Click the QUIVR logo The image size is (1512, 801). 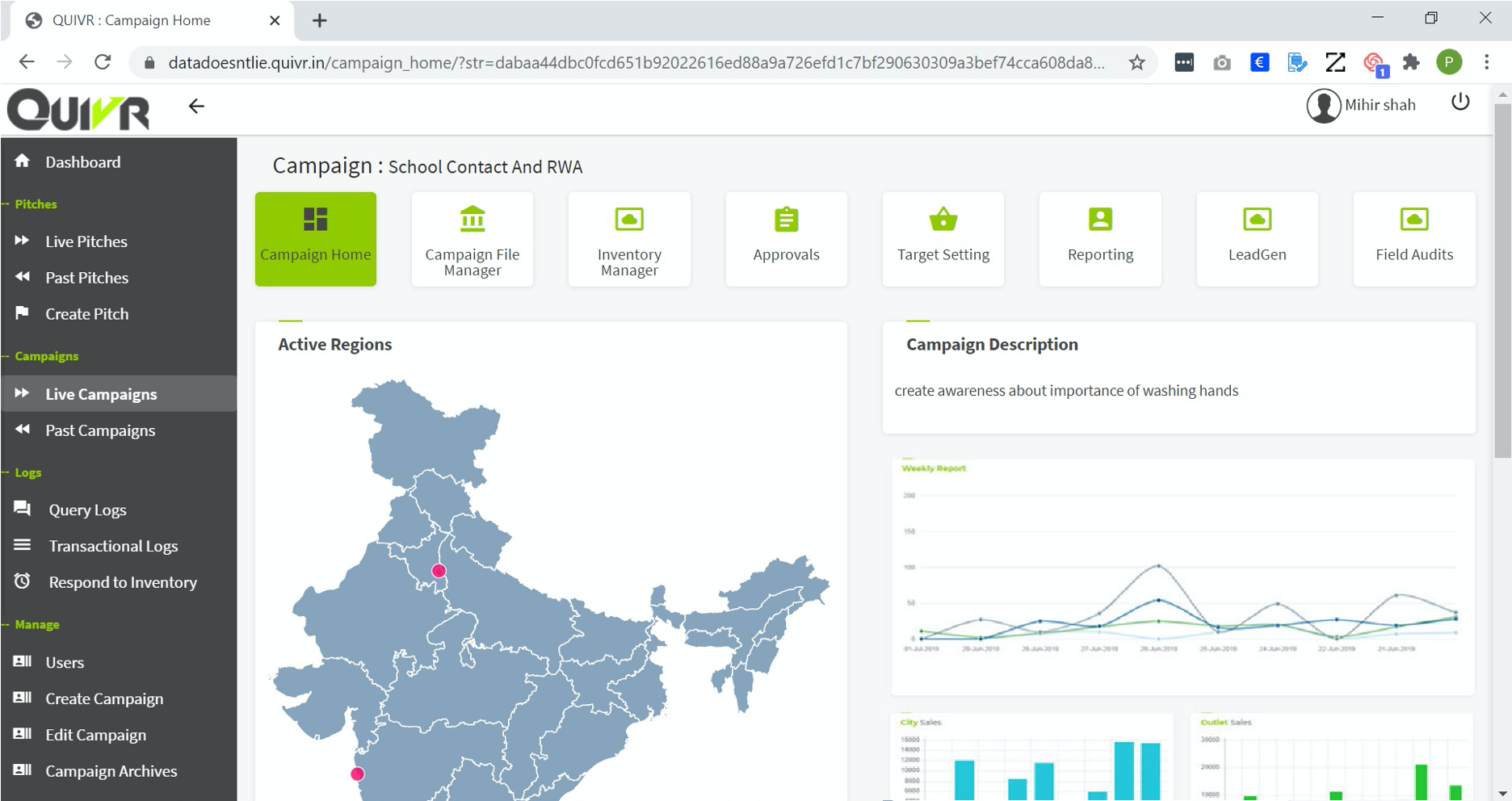pos(78,110)
